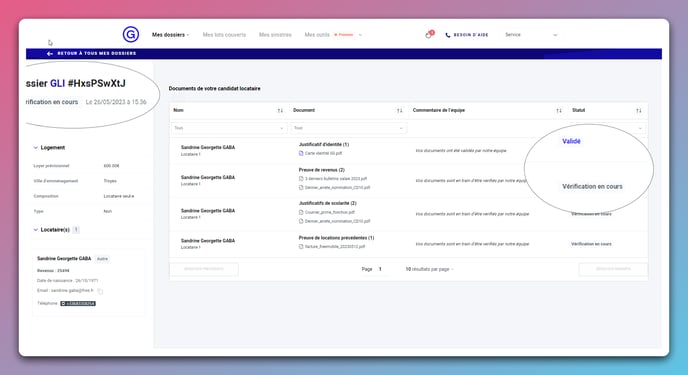Sort the table by the Document column
Viewport: 688px width, 375px height.
(x=399, y=111)
